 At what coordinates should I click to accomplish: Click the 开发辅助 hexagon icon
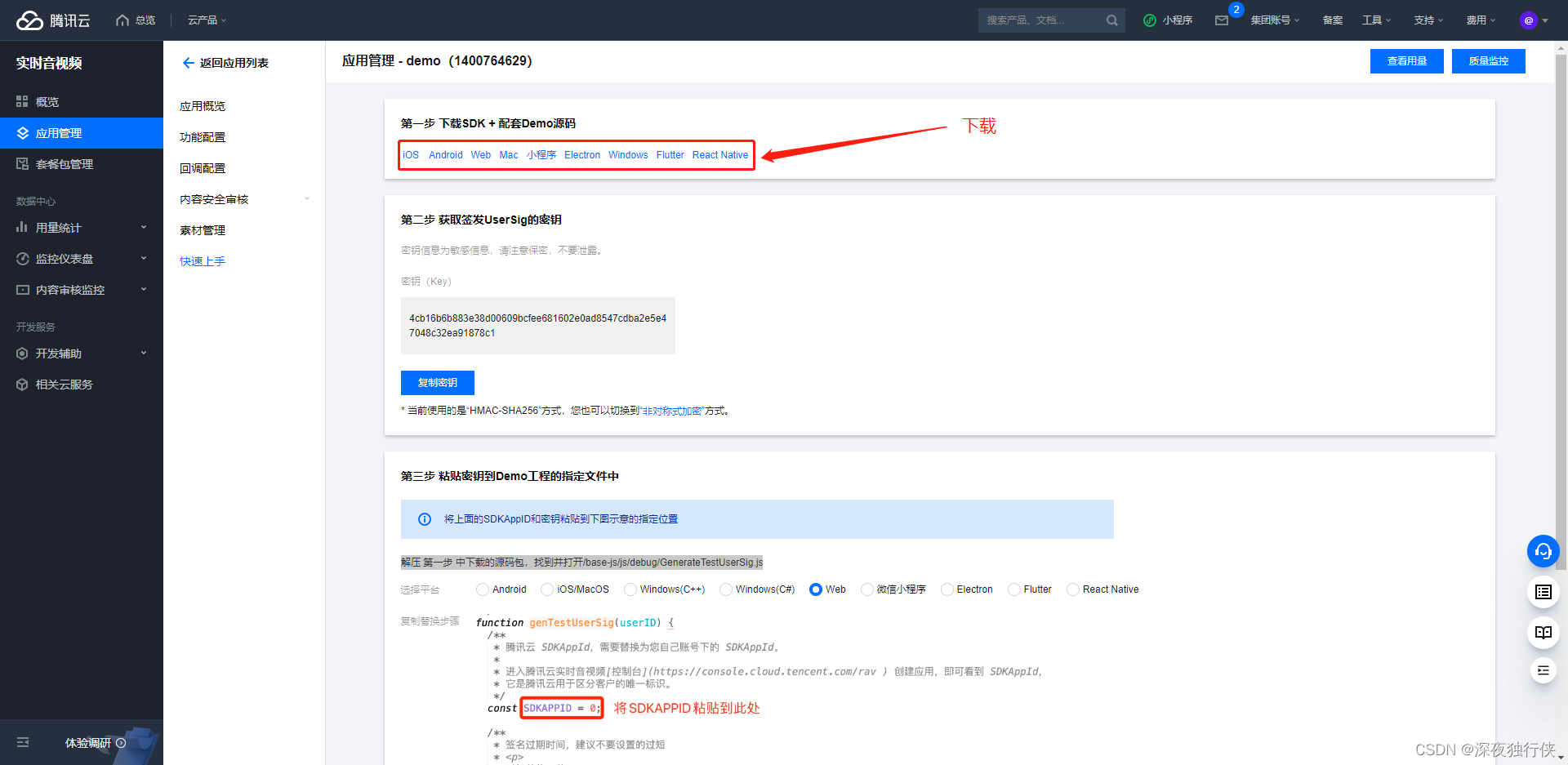[22, 354]
